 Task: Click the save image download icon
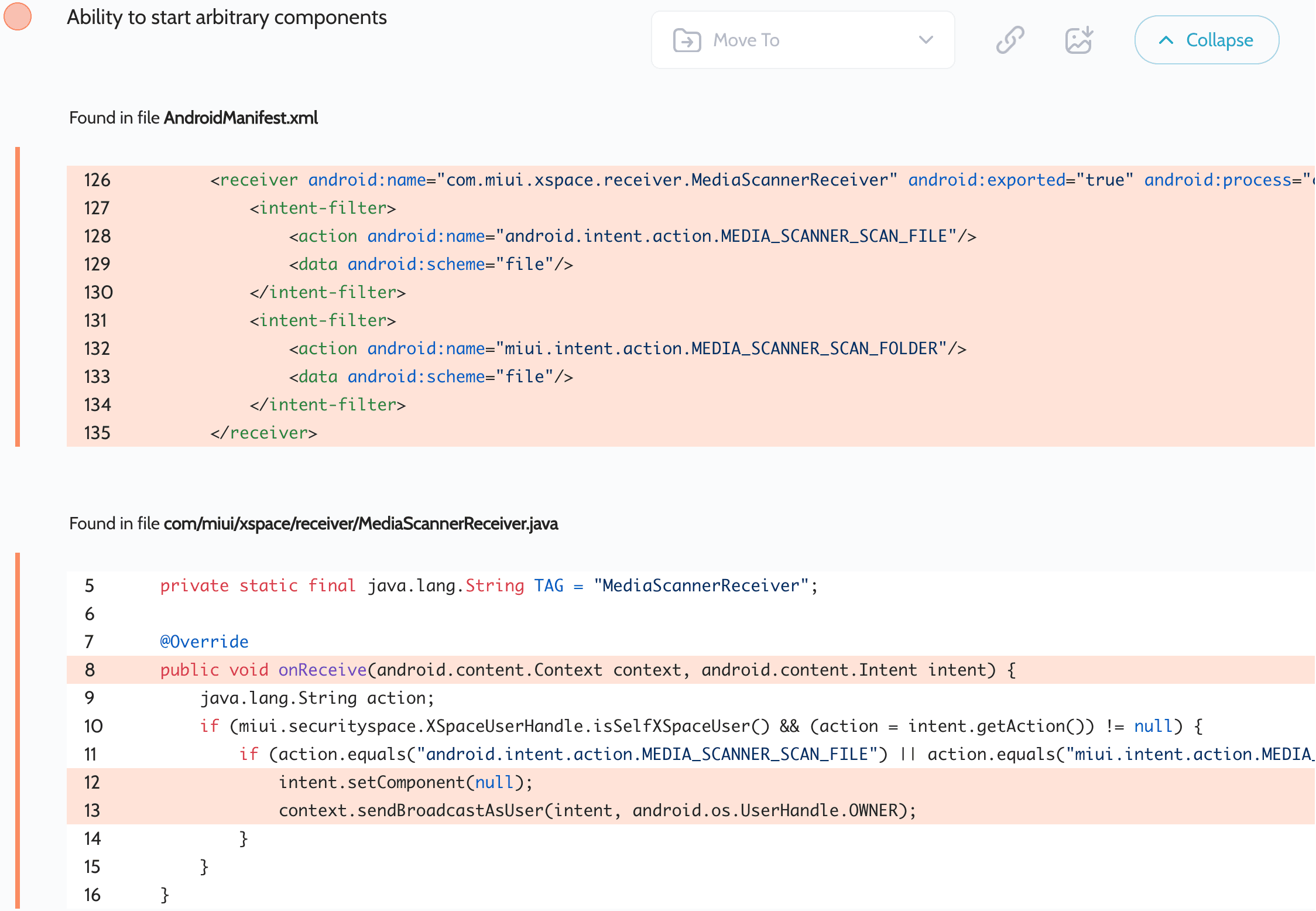coord(1078,40)
